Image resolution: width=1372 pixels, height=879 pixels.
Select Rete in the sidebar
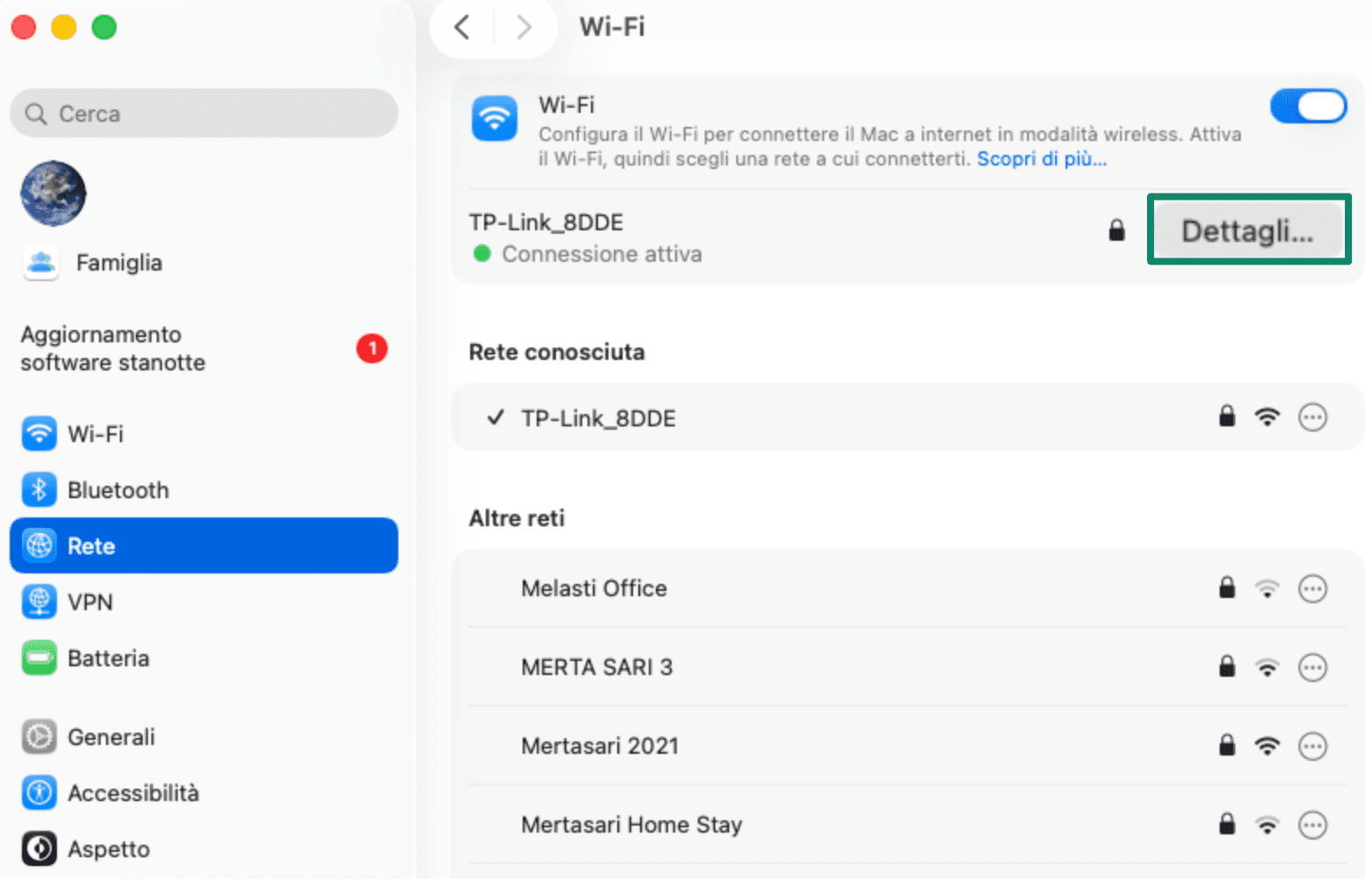[x=91, y=545]
